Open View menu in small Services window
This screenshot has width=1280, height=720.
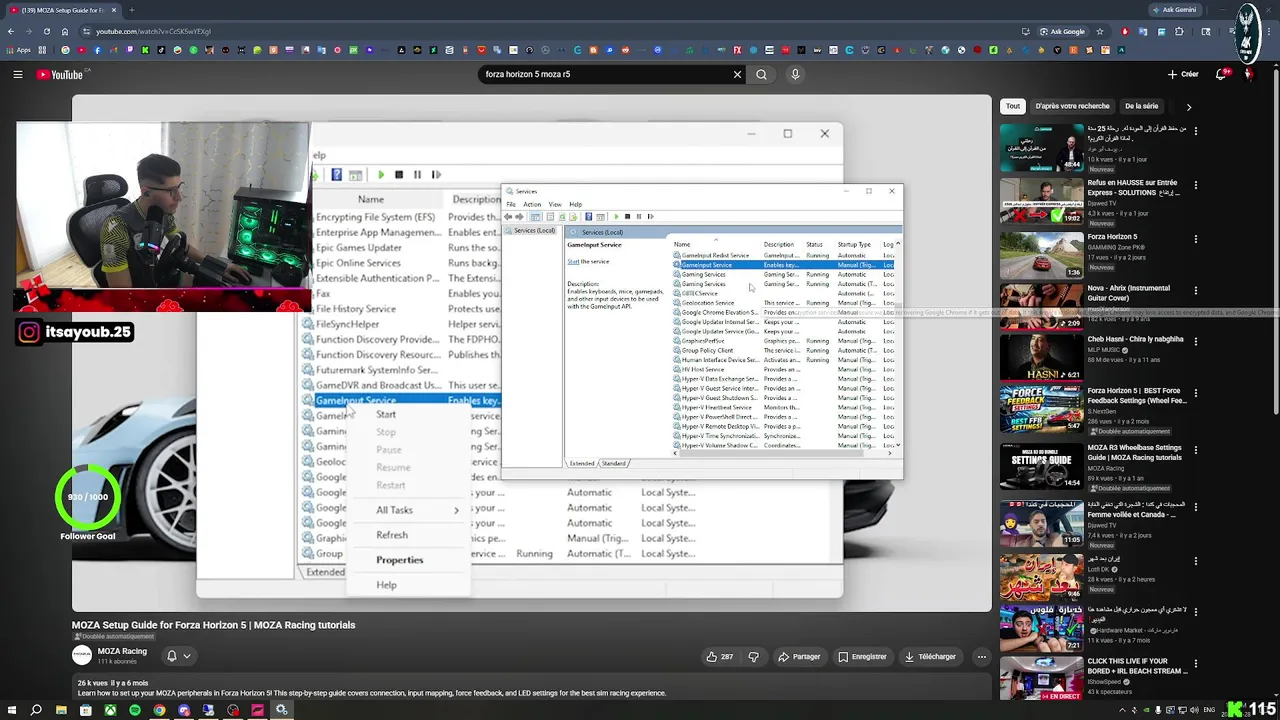(x=555, y=204)
